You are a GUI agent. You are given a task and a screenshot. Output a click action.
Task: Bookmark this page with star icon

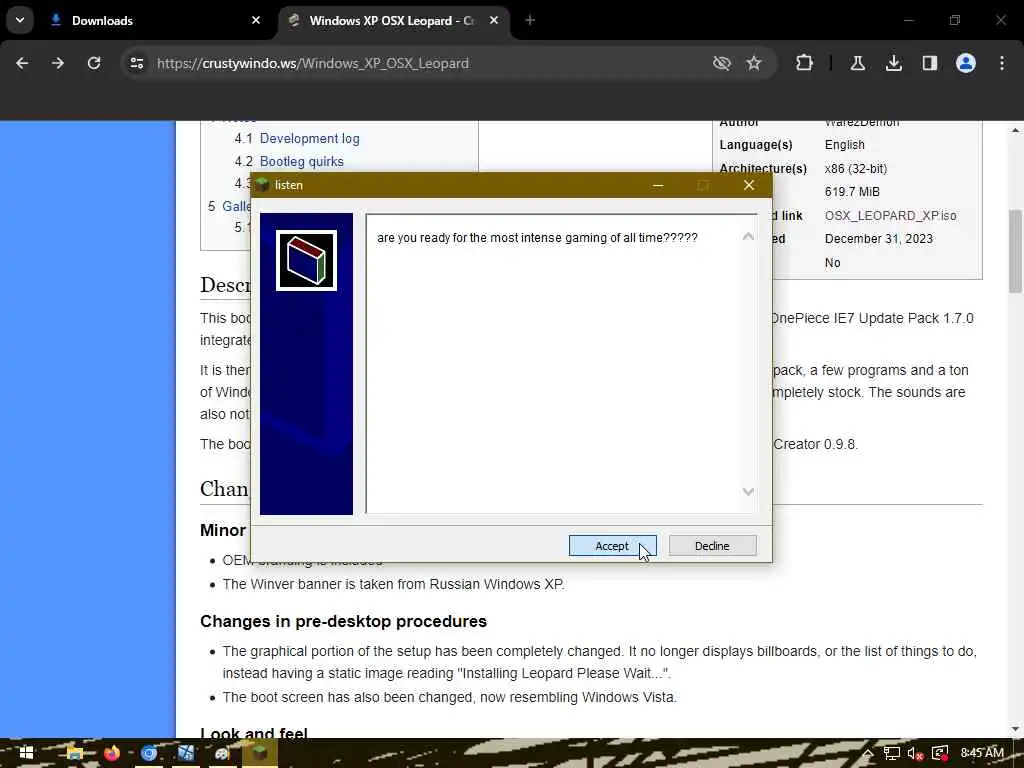[754, 63]
